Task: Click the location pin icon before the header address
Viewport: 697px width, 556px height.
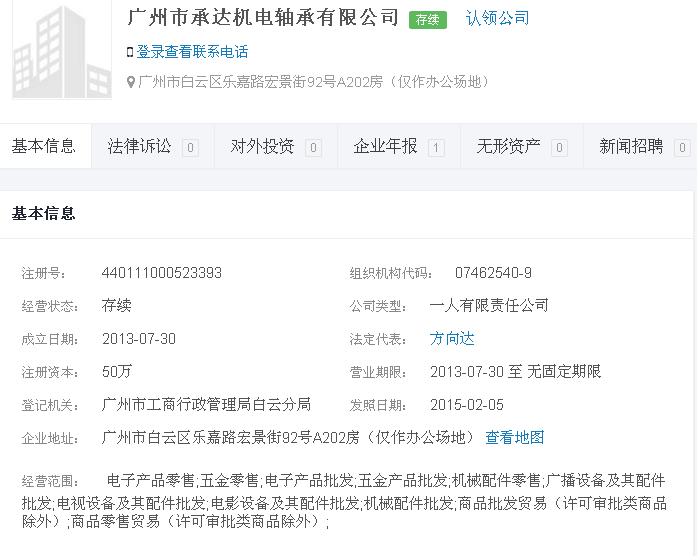Action: coord(131,82)
